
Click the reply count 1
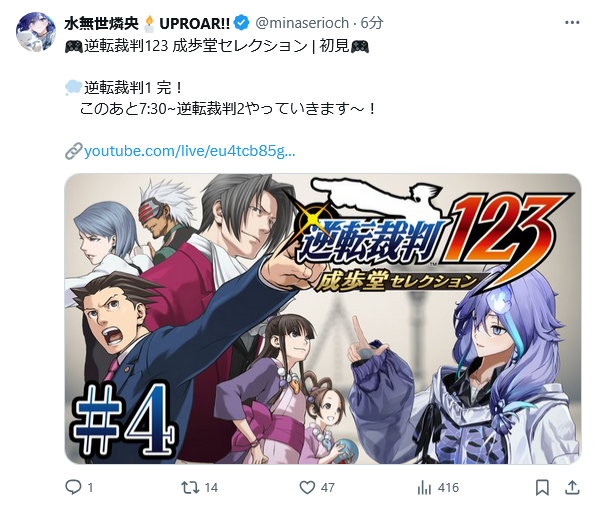coord(90,488)
